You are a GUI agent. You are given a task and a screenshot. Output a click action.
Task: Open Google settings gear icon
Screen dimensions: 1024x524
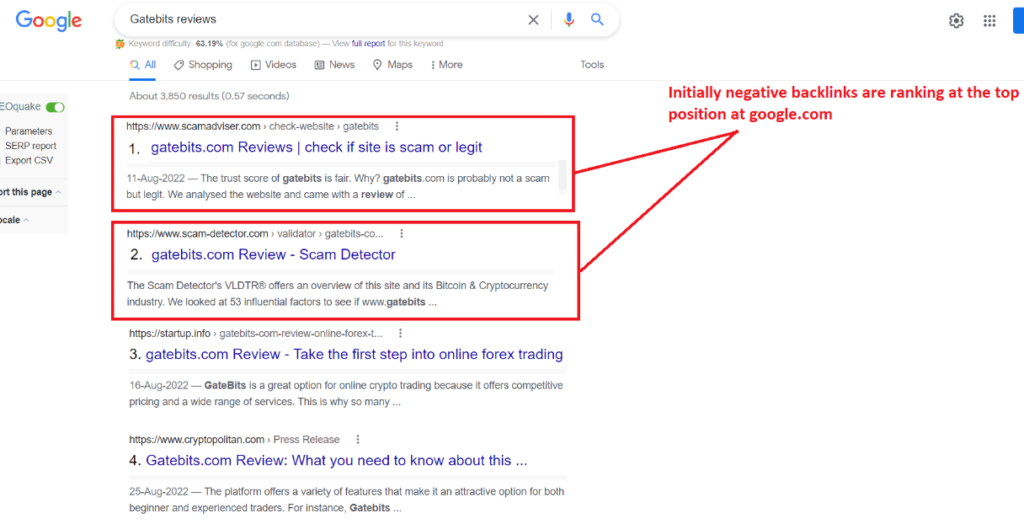(956, 21)
